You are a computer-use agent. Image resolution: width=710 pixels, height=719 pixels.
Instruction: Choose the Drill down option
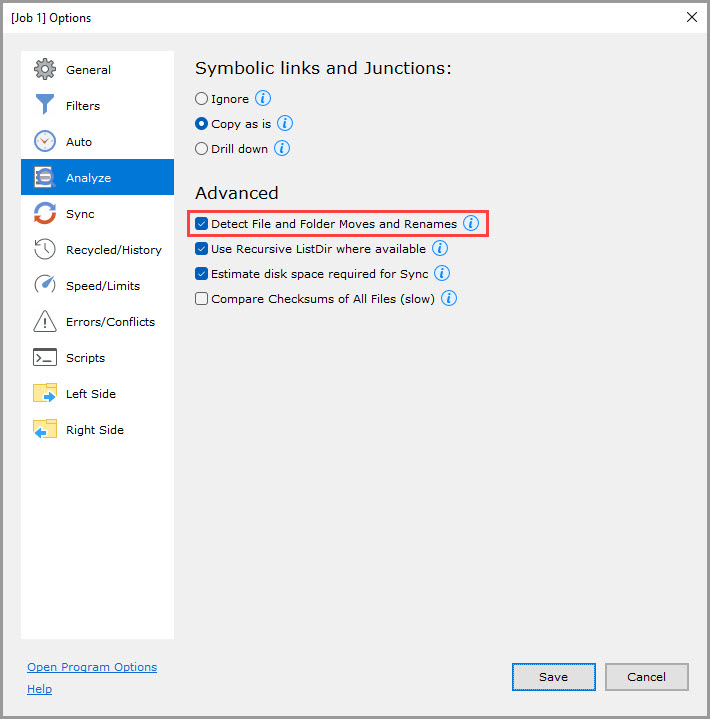[x=202, y=149]
